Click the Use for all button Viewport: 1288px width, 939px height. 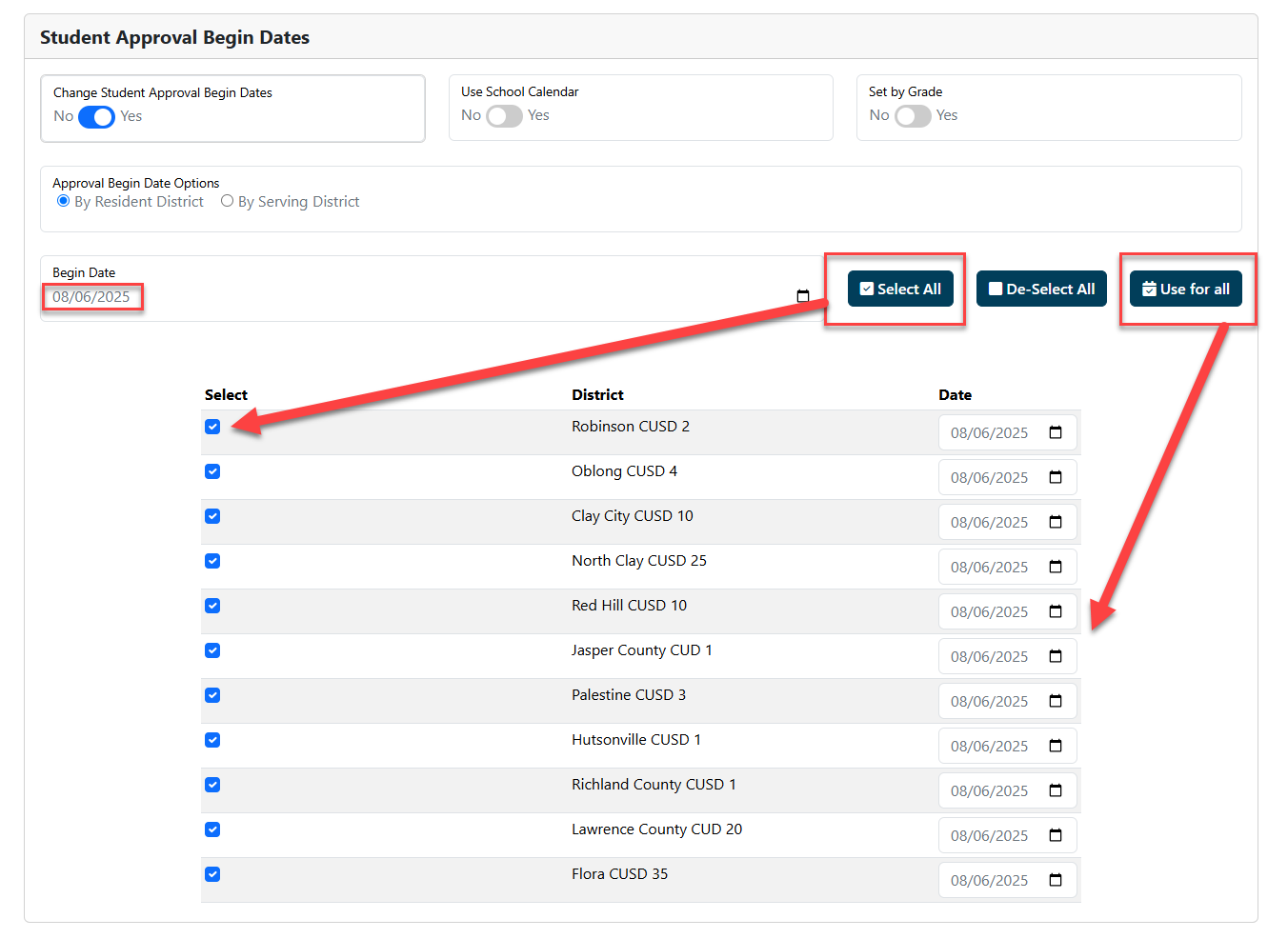click(1186, 289)
